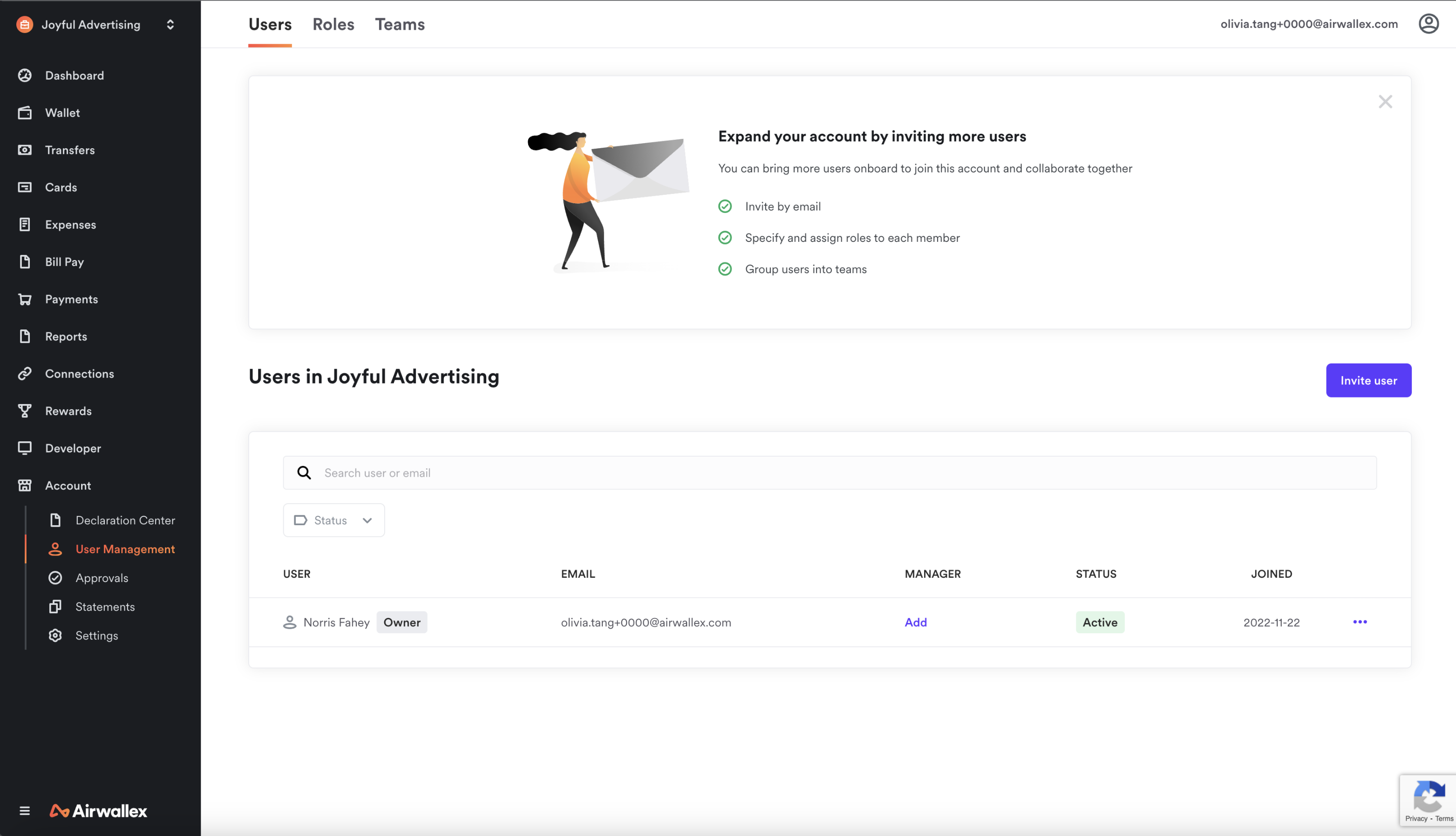Open the Payments cart icon
The width and height of the screenshot is (1456, 836).
(x=25, y=299)
